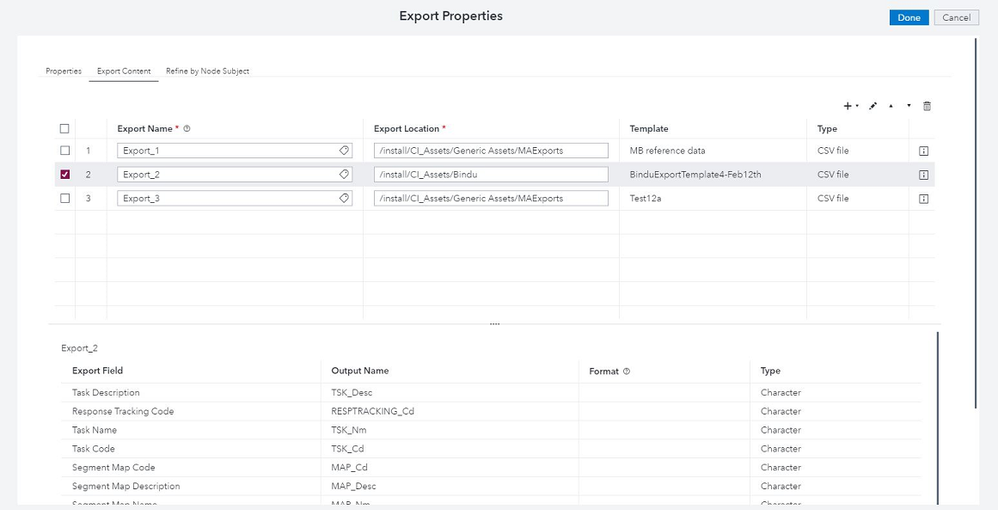Screen dimensions: 998x510
Task: Click help icon next to Export Name
Action: 186,129
